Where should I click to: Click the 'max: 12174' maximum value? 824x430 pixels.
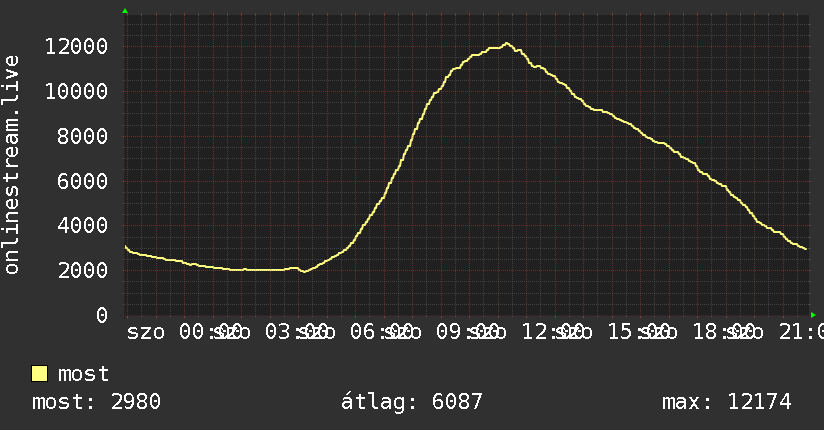click(726, 402)
